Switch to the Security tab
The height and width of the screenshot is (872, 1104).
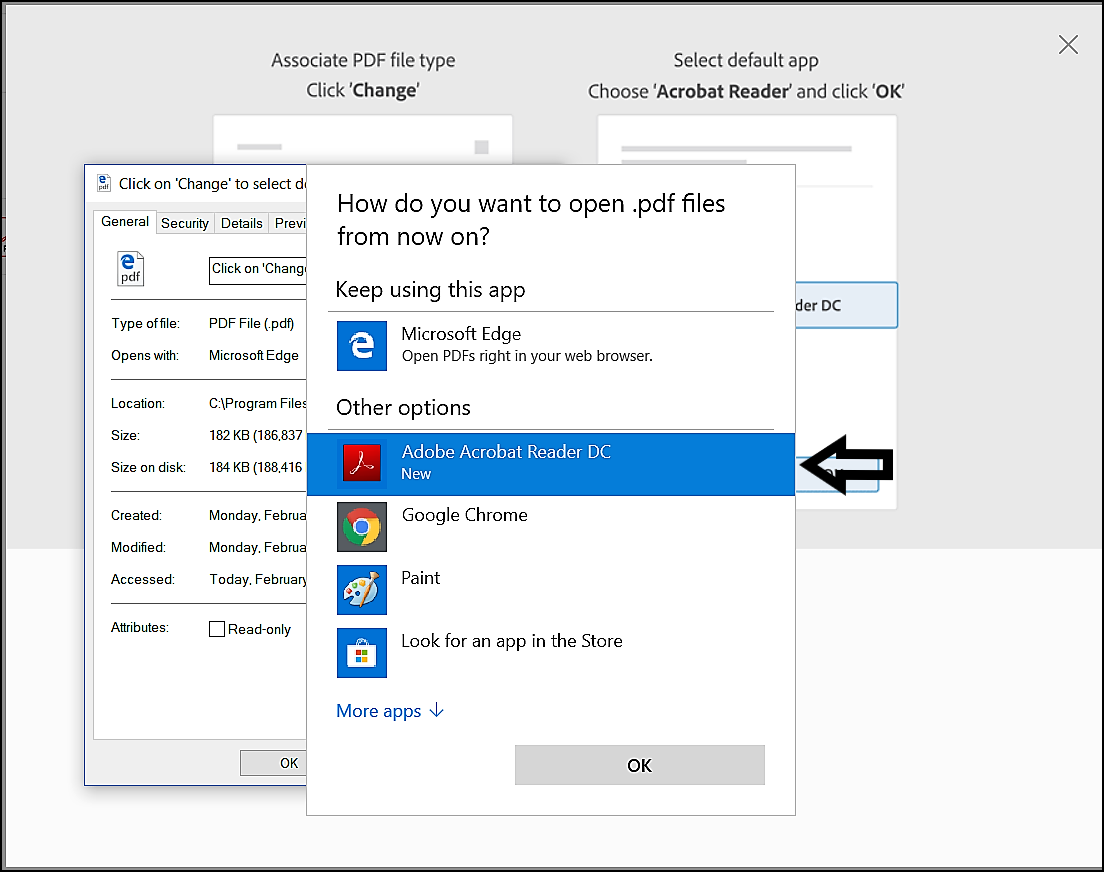pyautogui.click(x=185, y=223)
